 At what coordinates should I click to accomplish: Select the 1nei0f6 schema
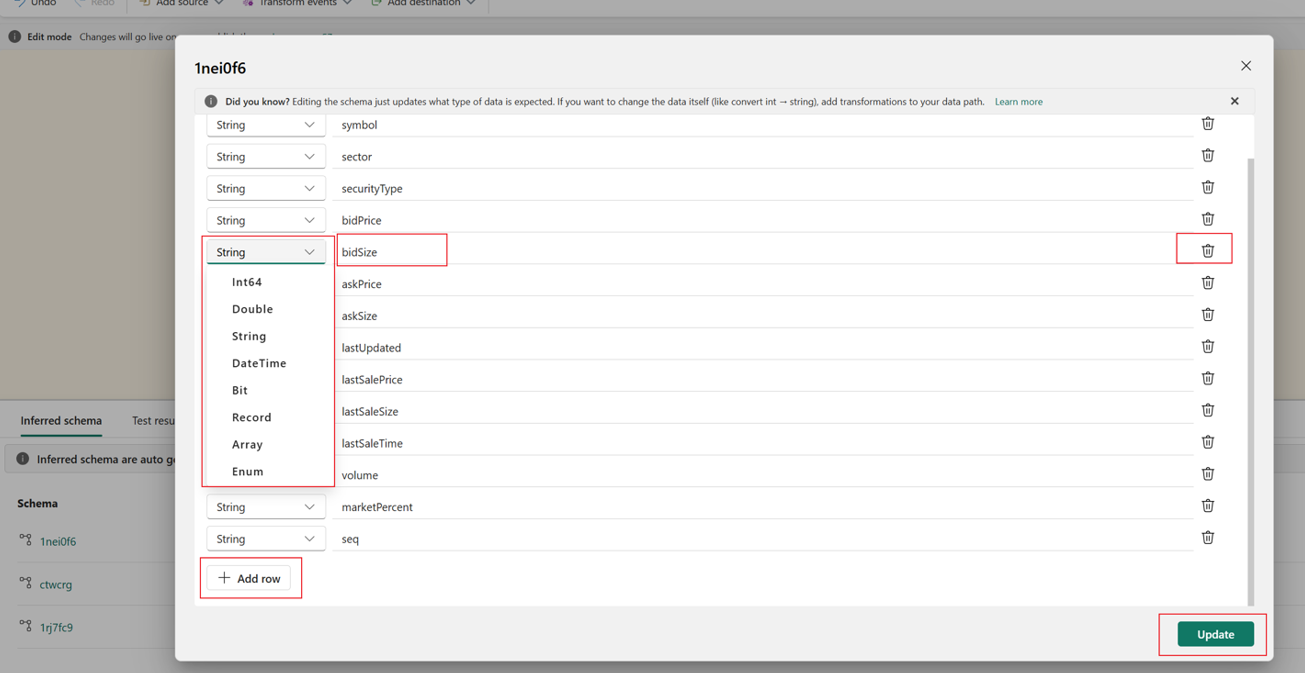tap(58, 541)
